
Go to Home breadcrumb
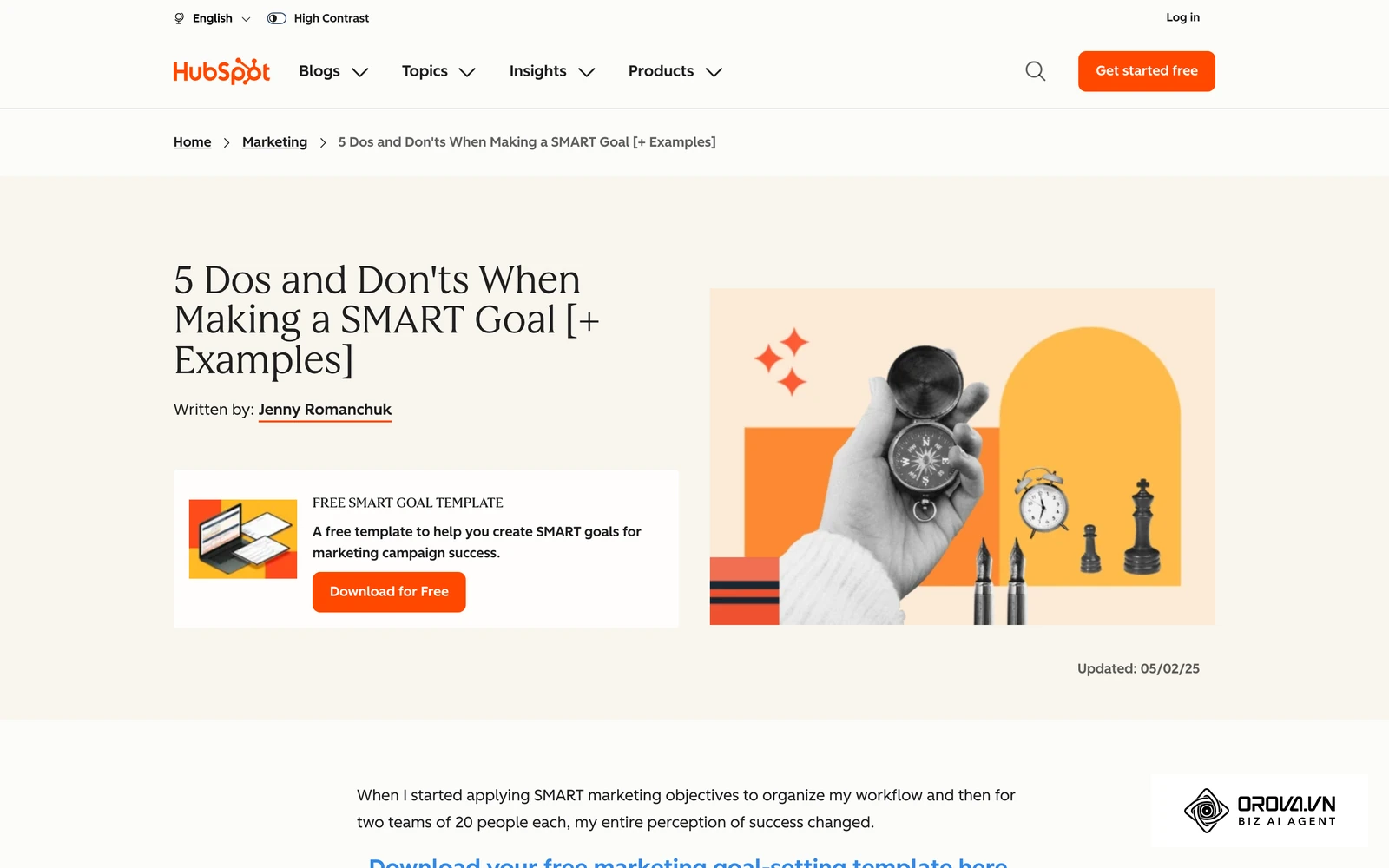[x=193, y=142]
